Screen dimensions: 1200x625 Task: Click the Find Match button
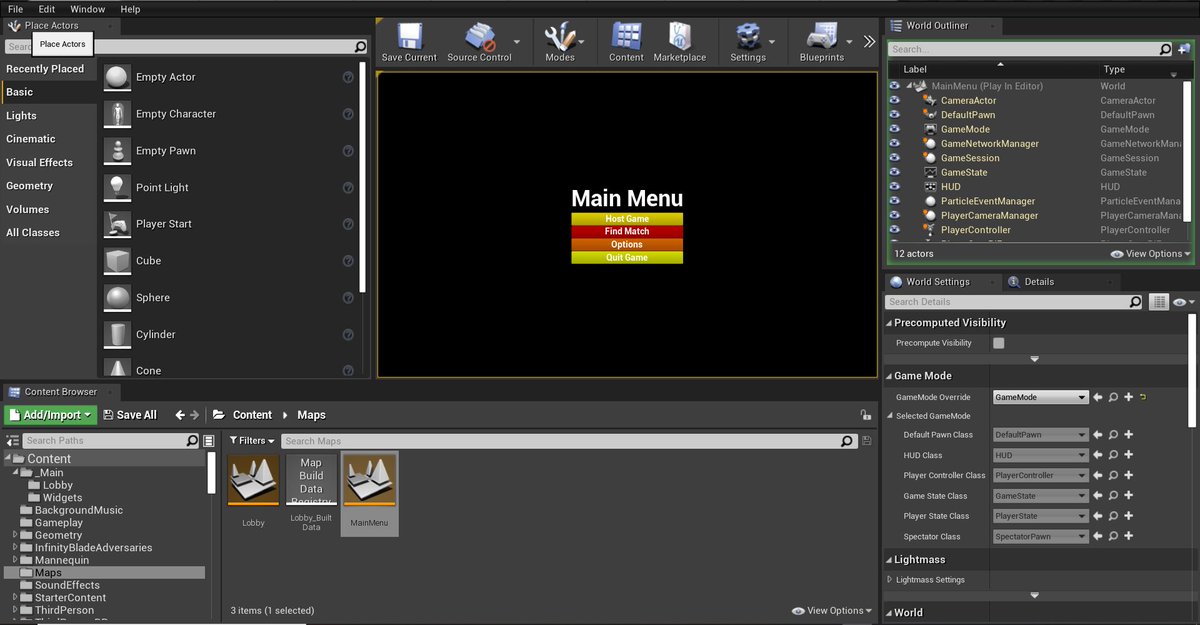627,232
